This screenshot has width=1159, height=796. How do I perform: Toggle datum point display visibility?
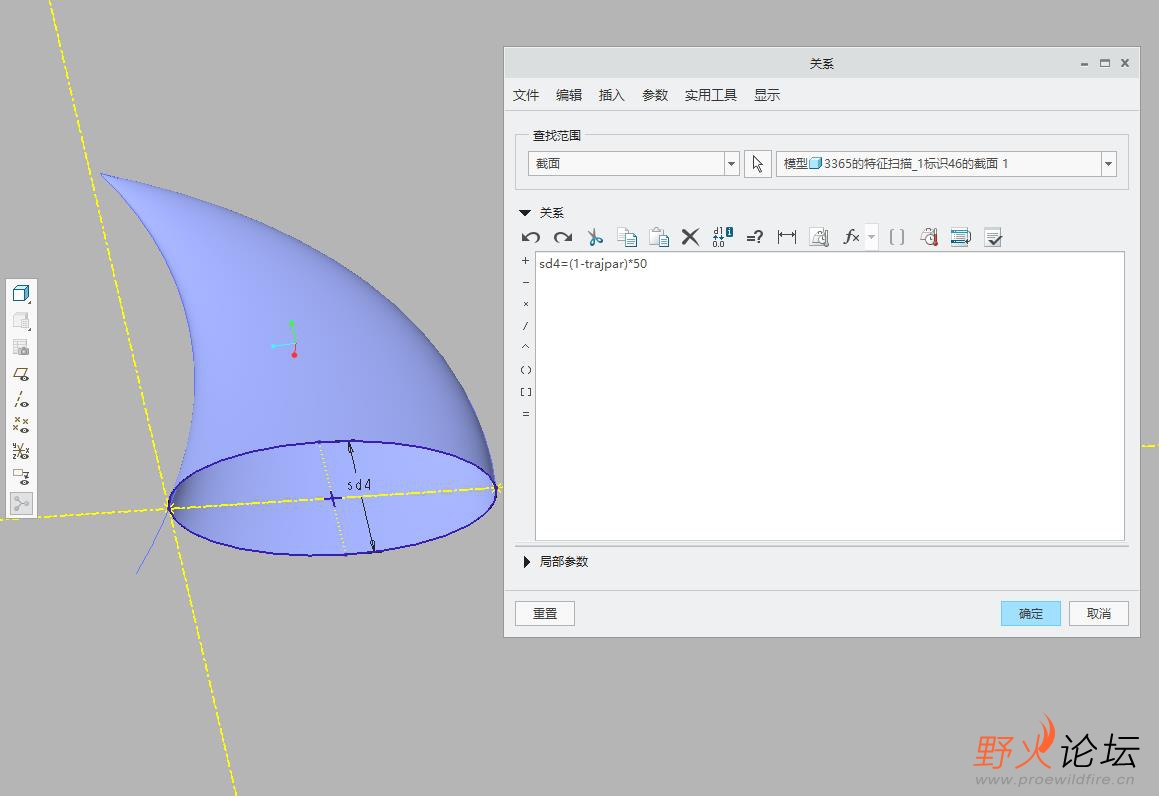21,425
